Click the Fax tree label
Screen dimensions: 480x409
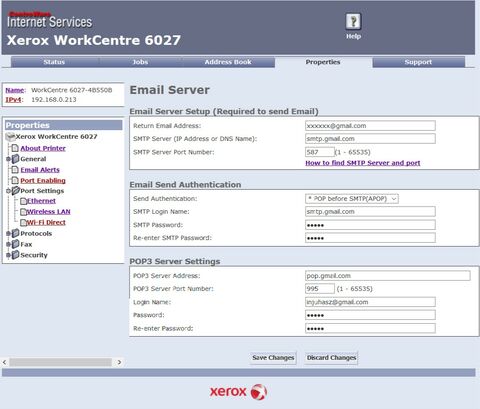[x=26, y=244]
